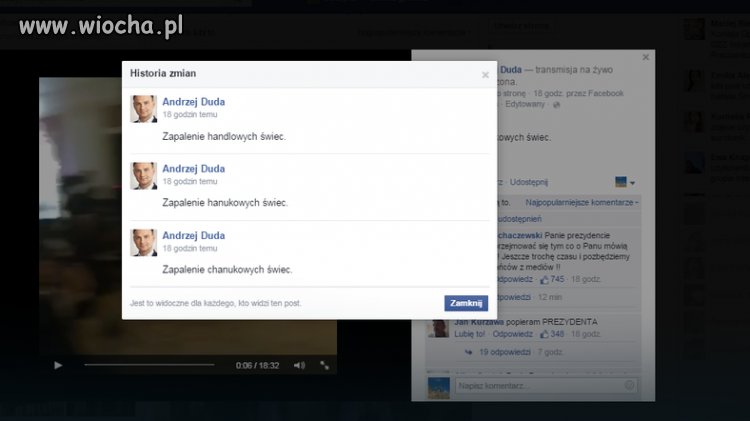The image size is (750, 421).
Task: Open the Edytowany edit-history link
Action: tap(525, 104)
